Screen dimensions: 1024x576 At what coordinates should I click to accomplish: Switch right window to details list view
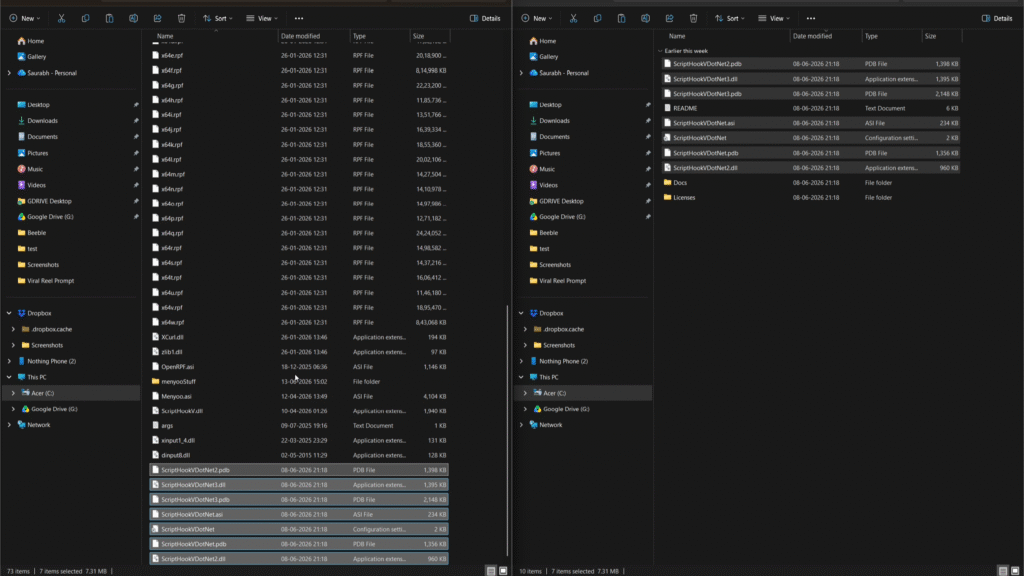coord(1003,571)
